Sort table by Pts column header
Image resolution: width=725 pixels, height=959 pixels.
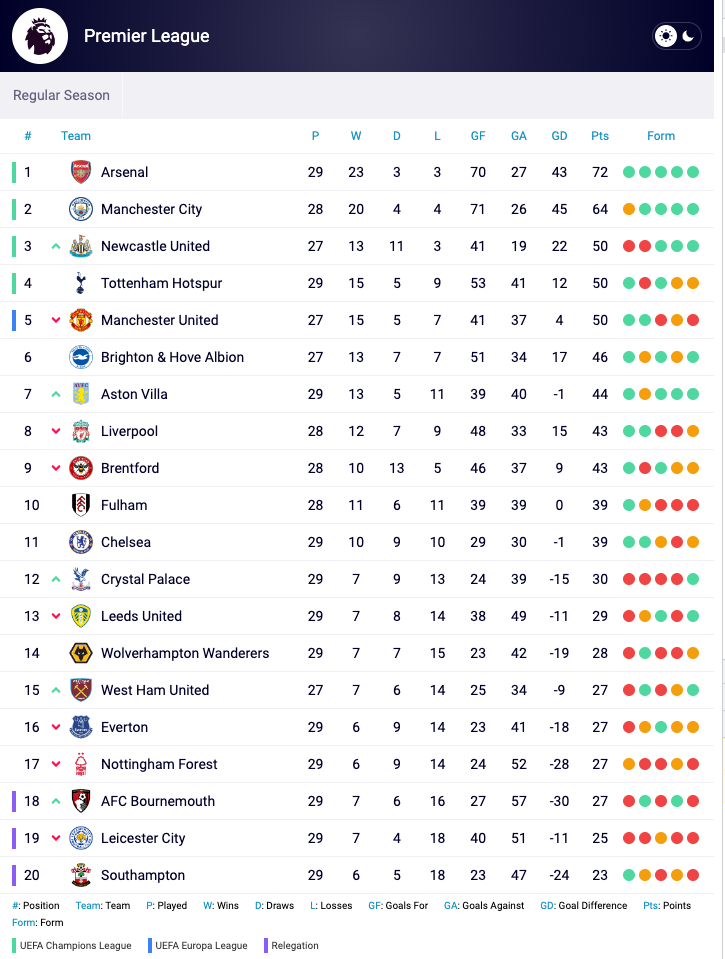click(x=600, y=136)
